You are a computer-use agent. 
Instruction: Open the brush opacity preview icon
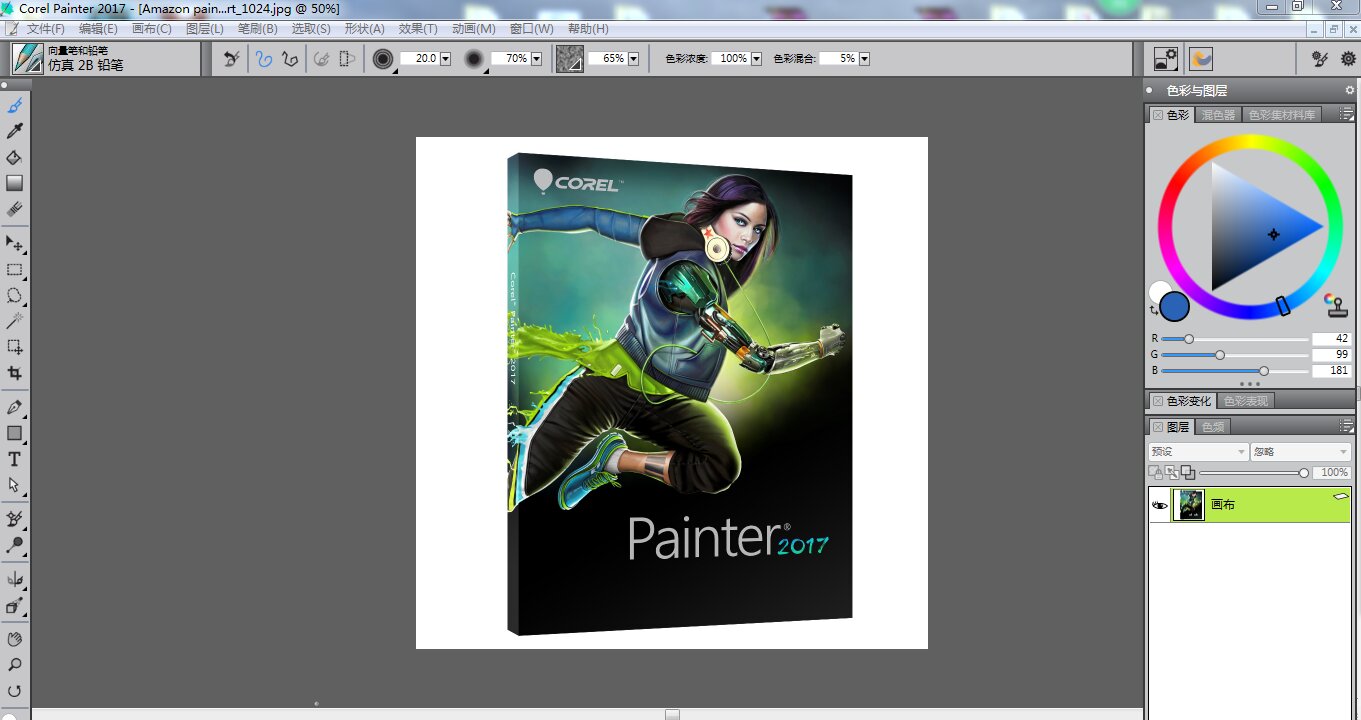(475, 59)
